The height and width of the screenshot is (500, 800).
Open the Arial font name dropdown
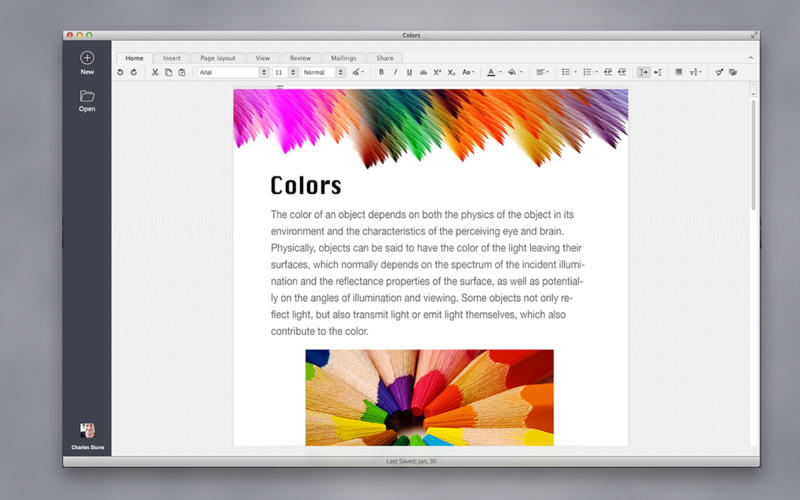point(264,72)
